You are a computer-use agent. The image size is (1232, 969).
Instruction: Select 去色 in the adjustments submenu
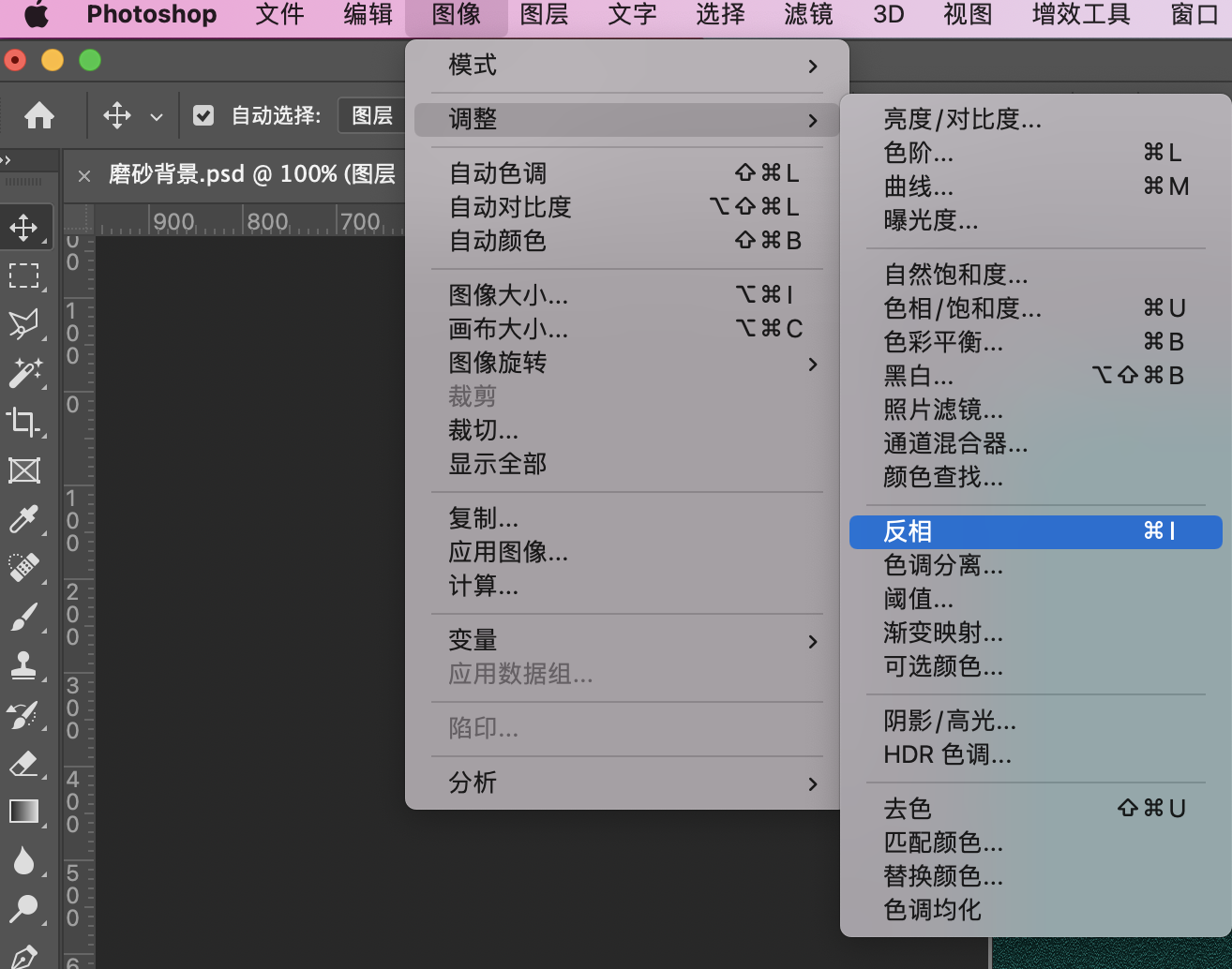click(1036, 809)
